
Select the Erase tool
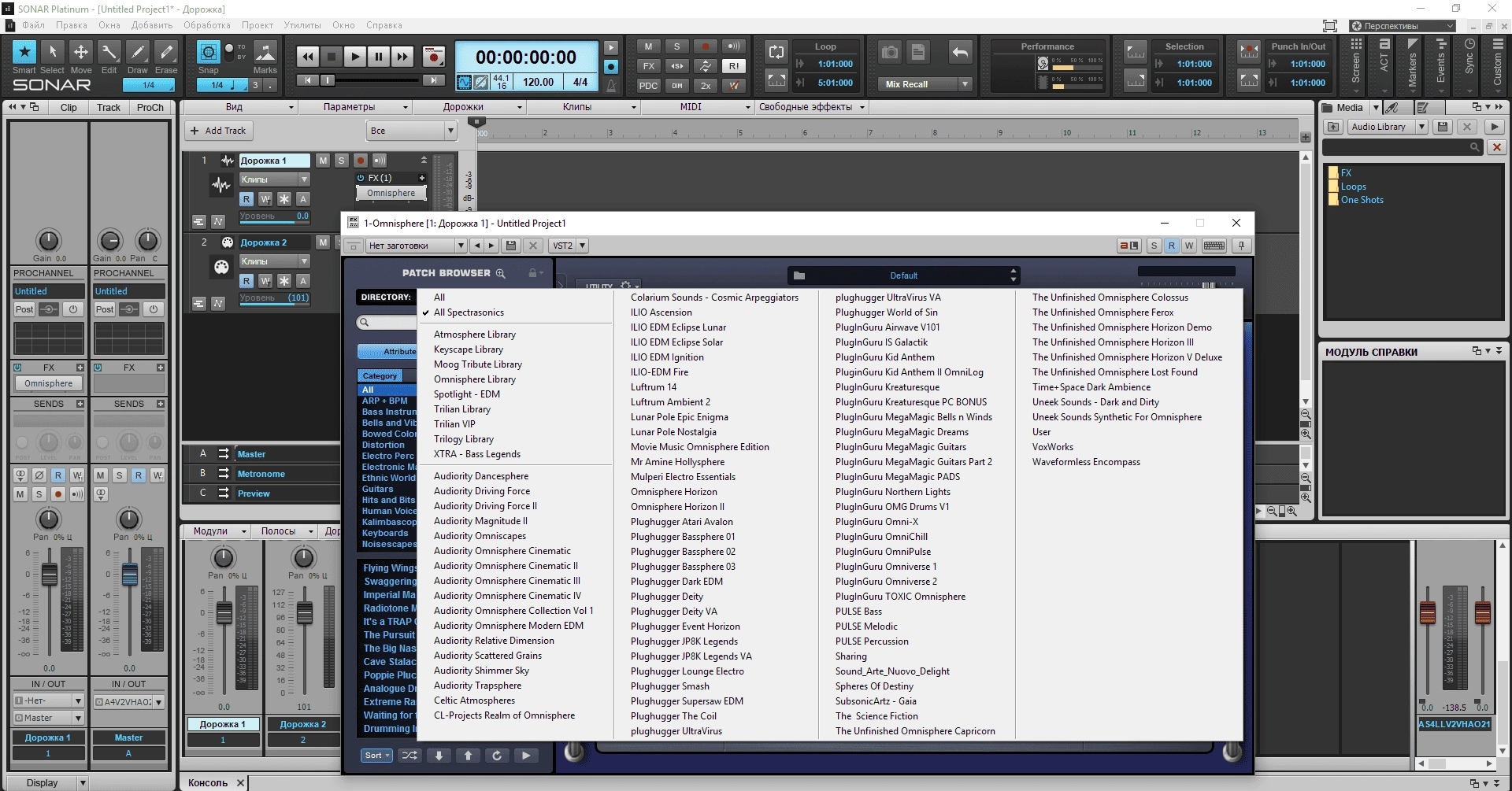tap(166, 52)
